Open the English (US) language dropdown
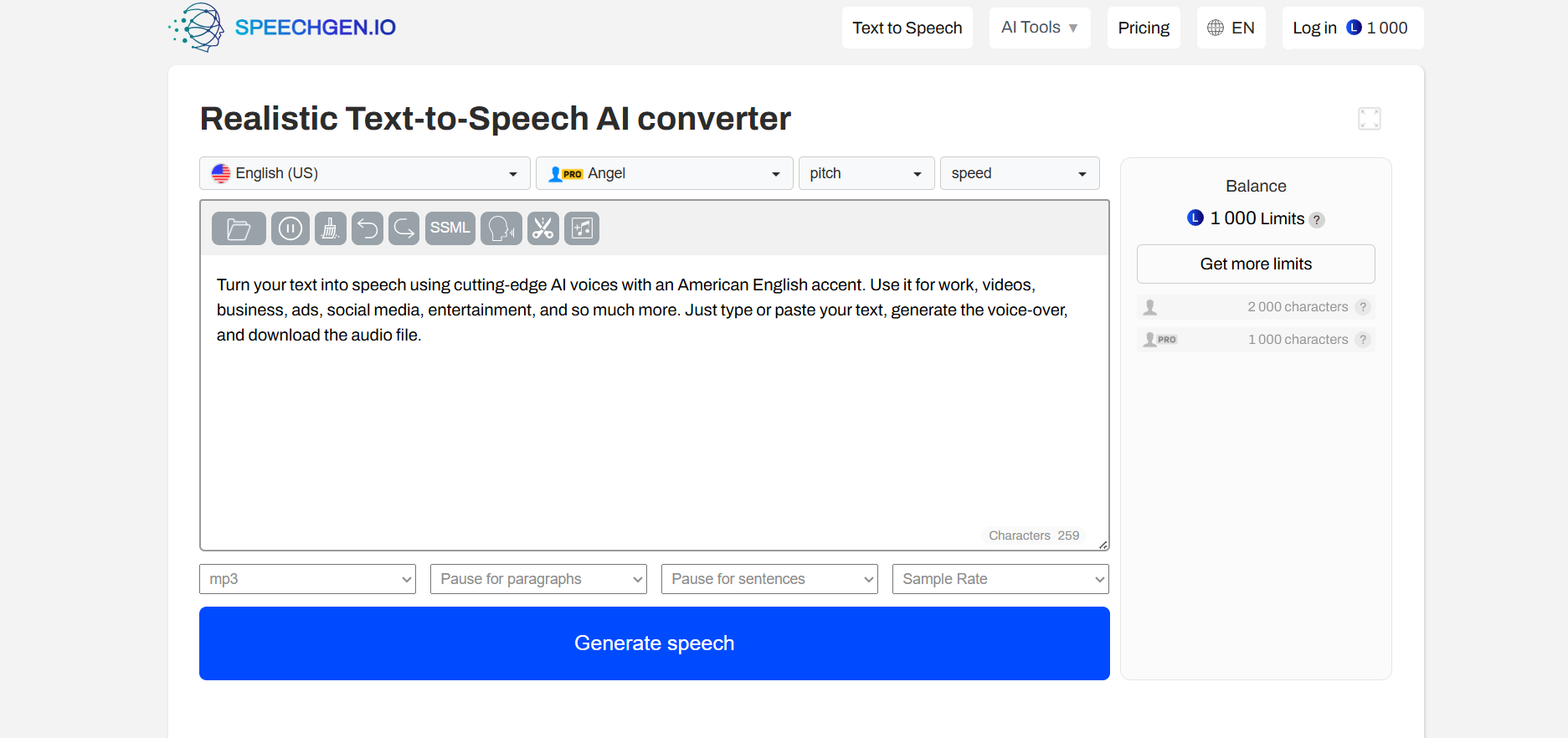The image size is (1568, 738). tap(364, 173)
